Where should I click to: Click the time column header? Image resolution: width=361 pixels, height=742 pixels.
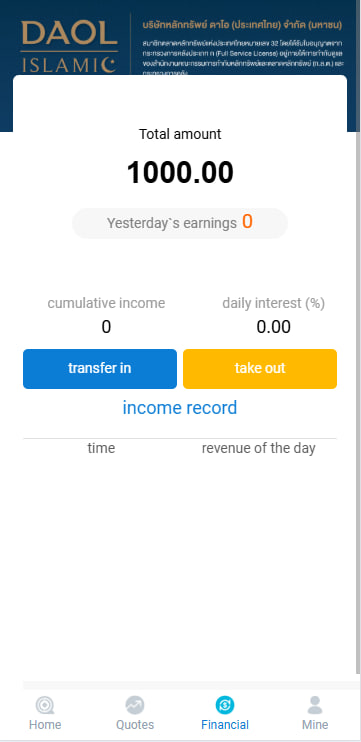(x=101, y=448)
